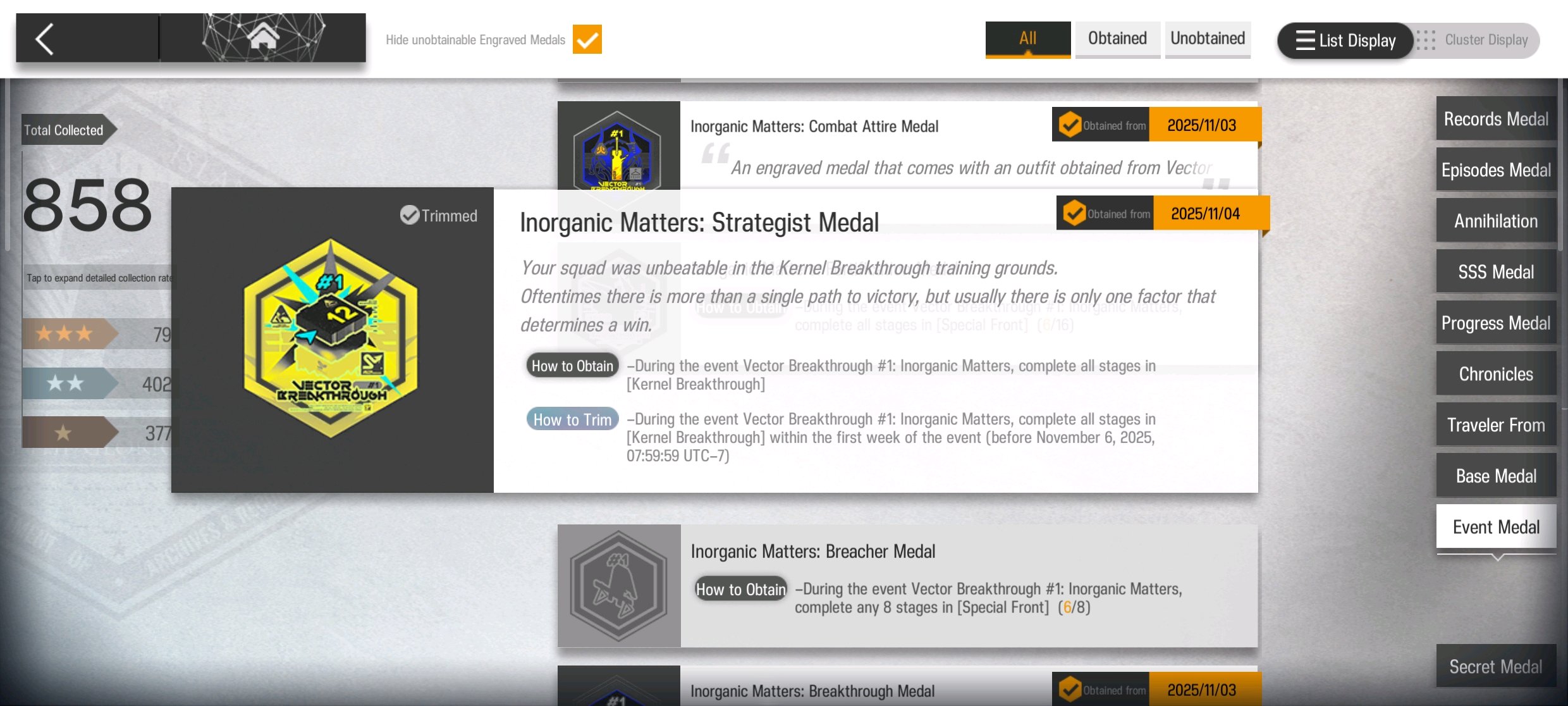Tap to expand detailed collection rate
1568x706 pixels.
98,278
